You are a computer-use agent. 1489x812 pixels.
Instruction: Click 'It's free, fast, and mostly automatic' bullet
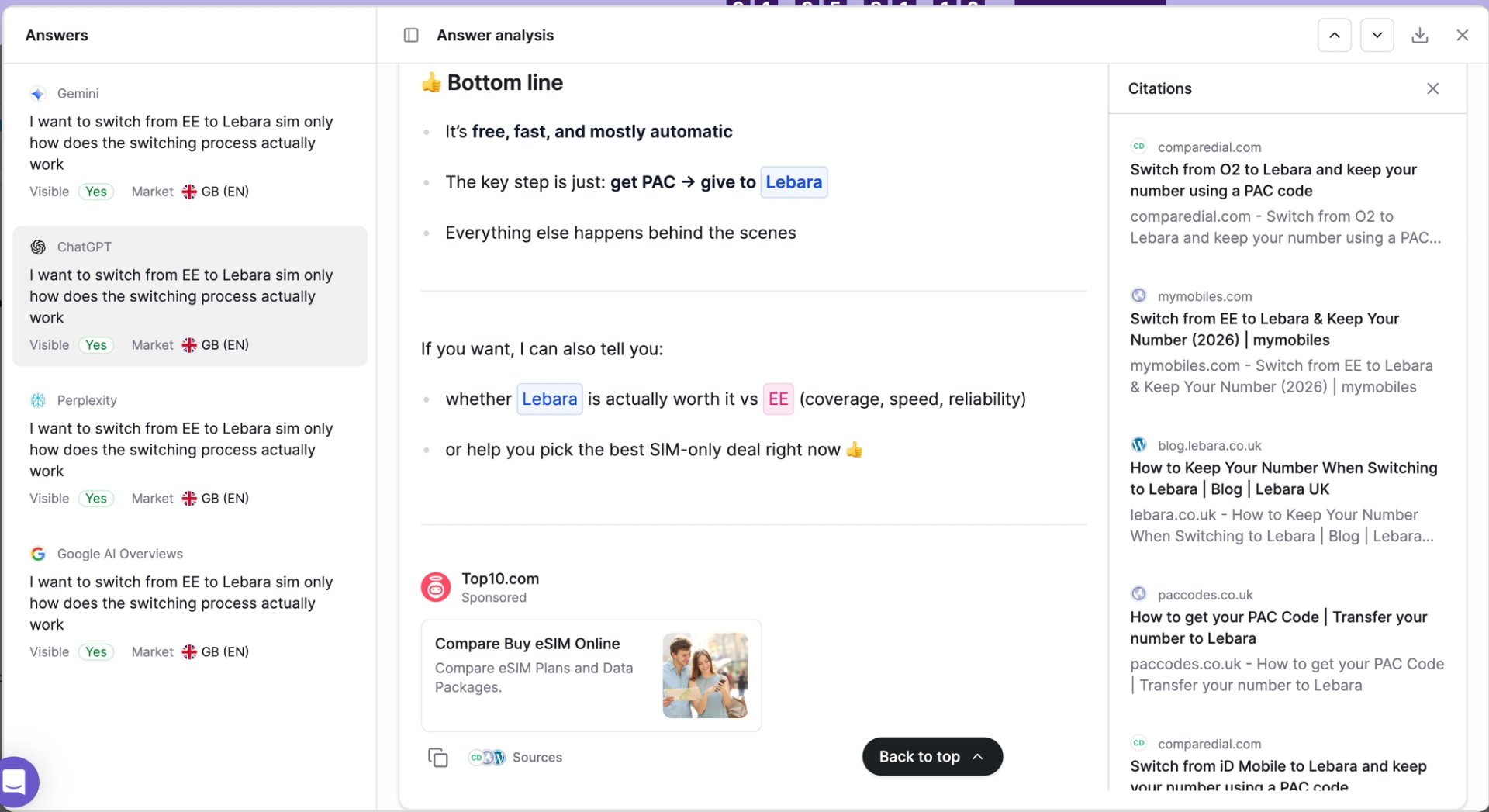tap(589, 132)
